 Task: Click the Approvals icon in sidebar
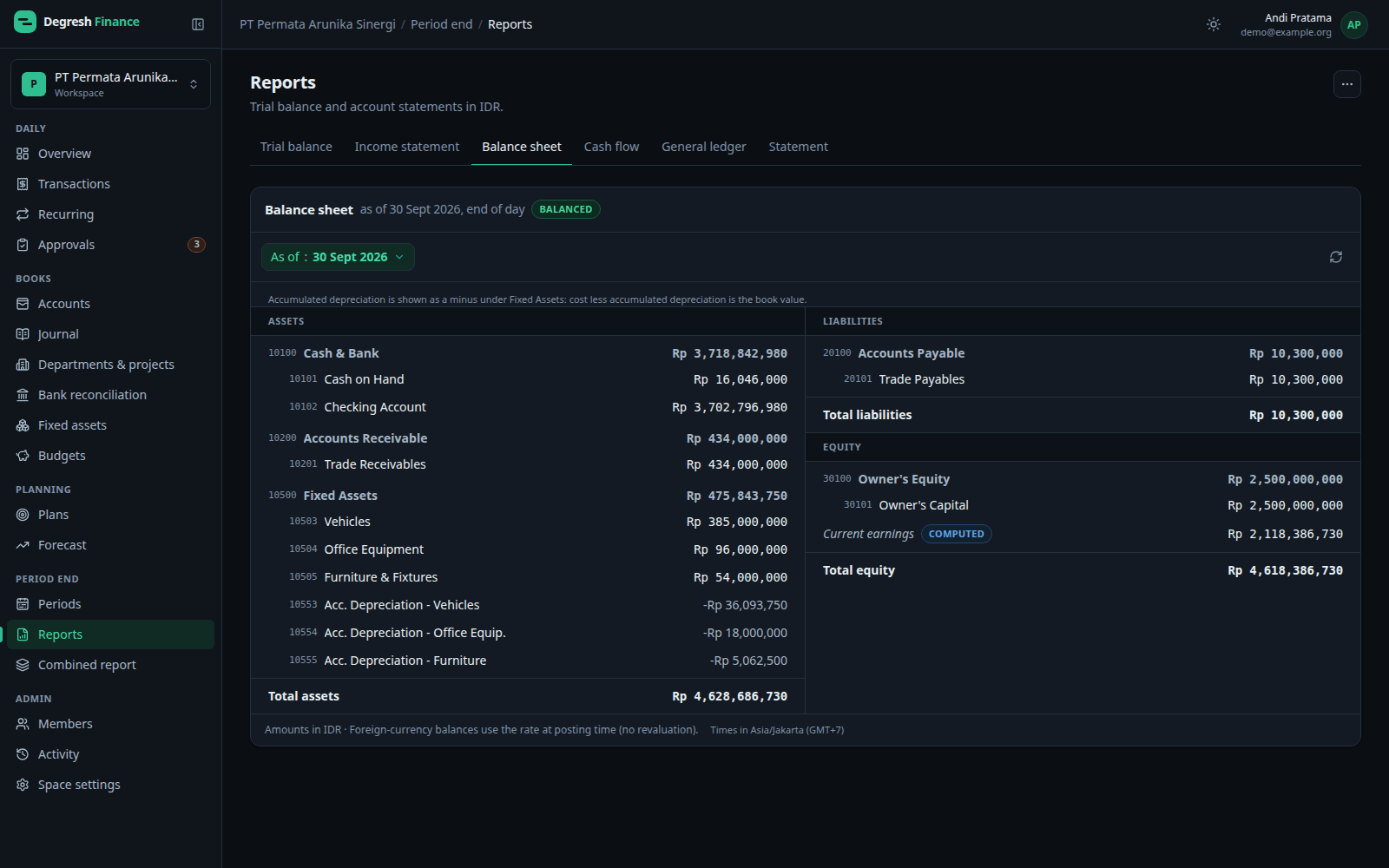pos(23,245)
